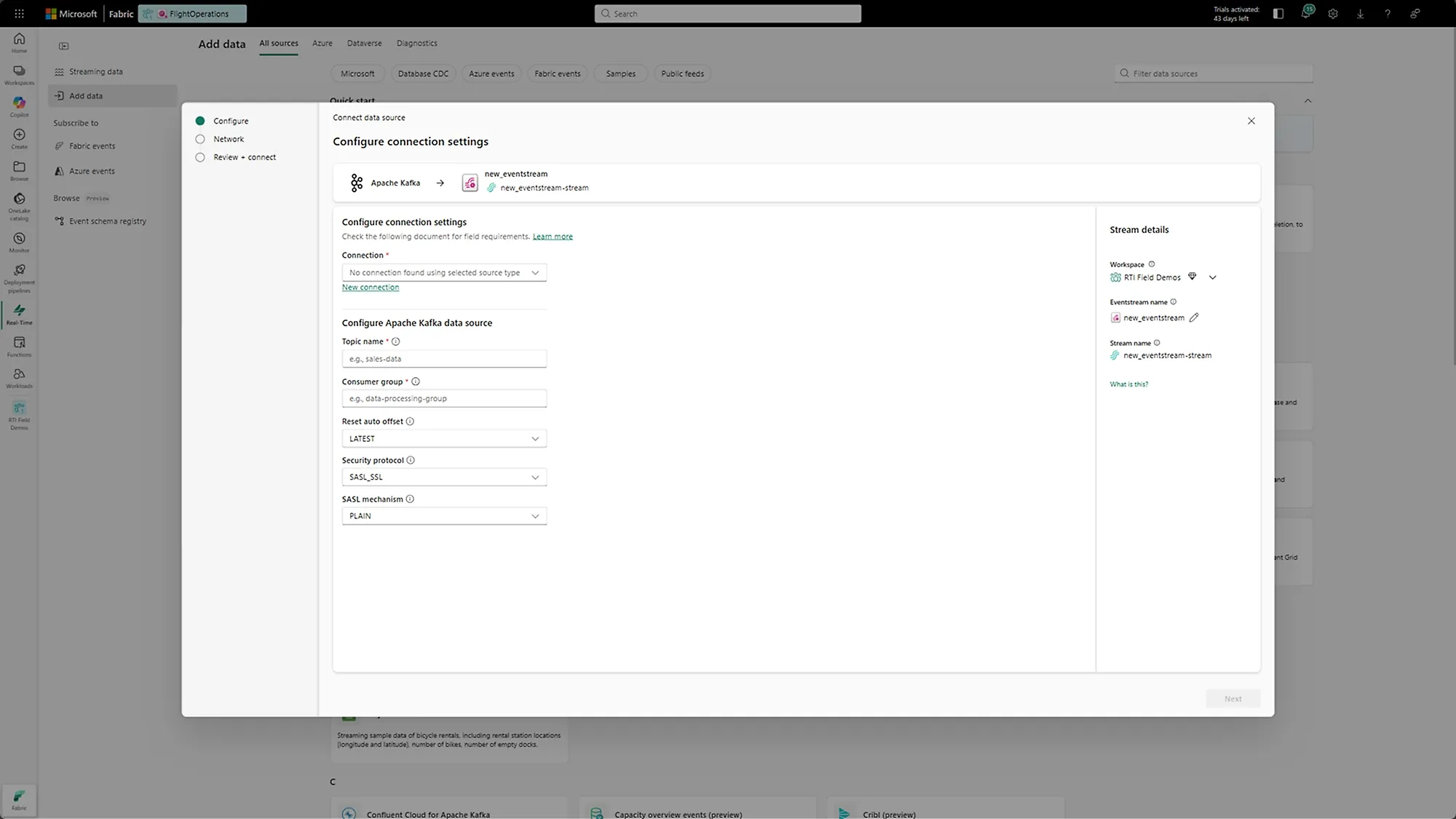Open Workspaces in left navigation
This screenshot has width=1456, height=819.
point(19,75)
